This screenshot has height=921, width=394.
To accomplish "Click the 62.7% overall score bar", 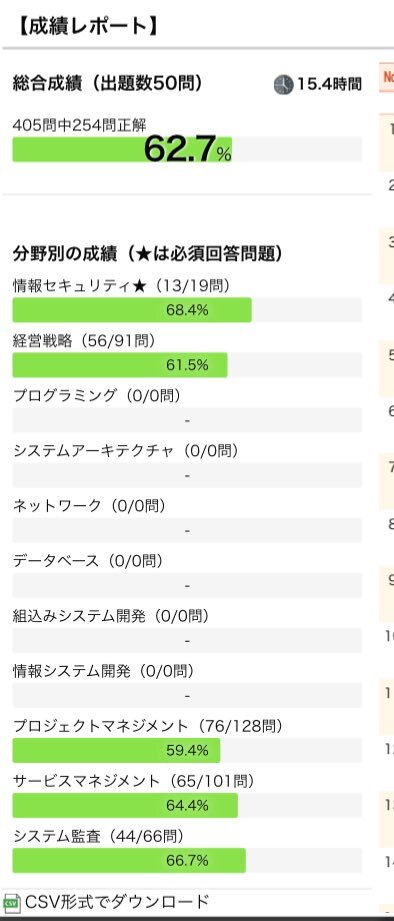I will click(187, 150).
